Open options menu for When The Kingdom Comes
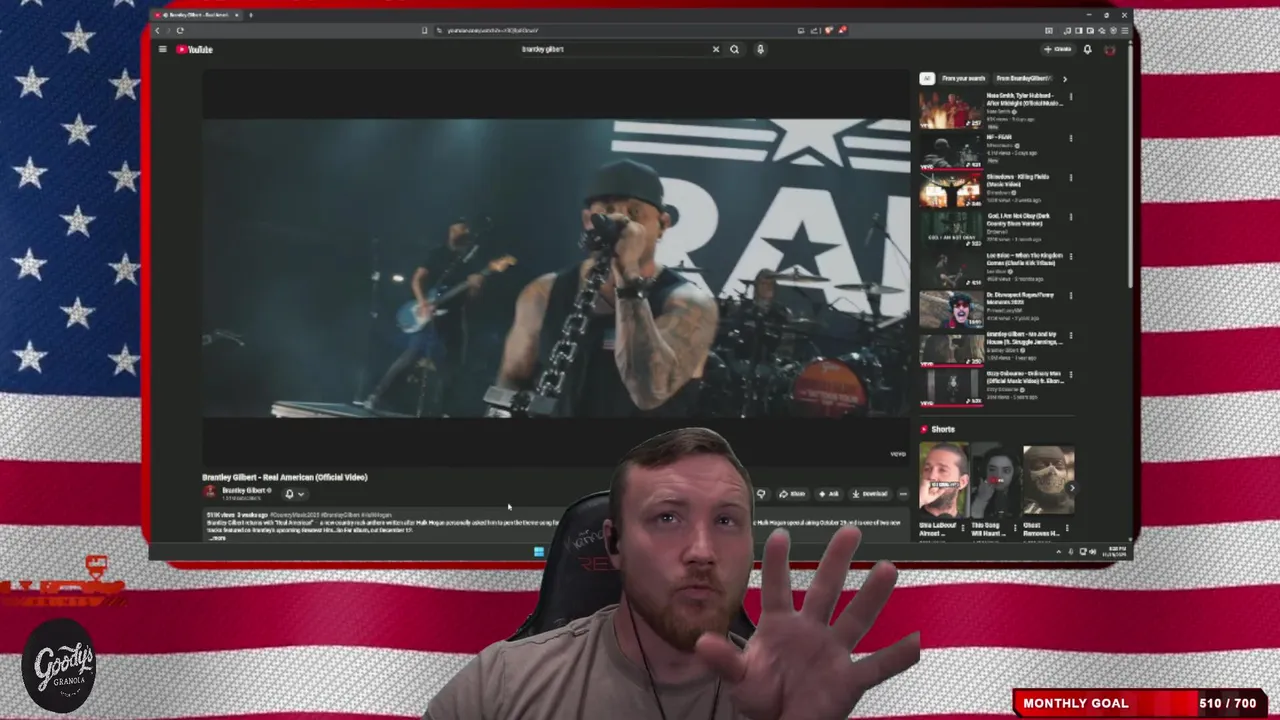1280x720 pixels. (x=1070, y=257)
